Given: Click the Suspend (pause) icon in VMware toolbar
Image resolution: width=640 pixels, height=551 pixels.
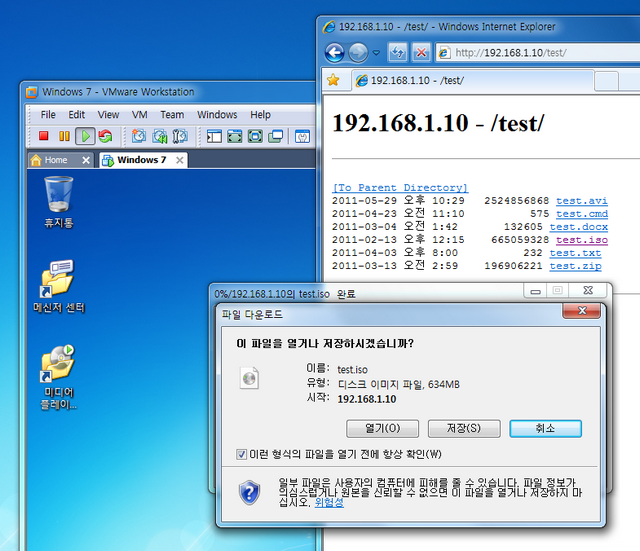Looking at the screenshot, I should click(64, 136).
